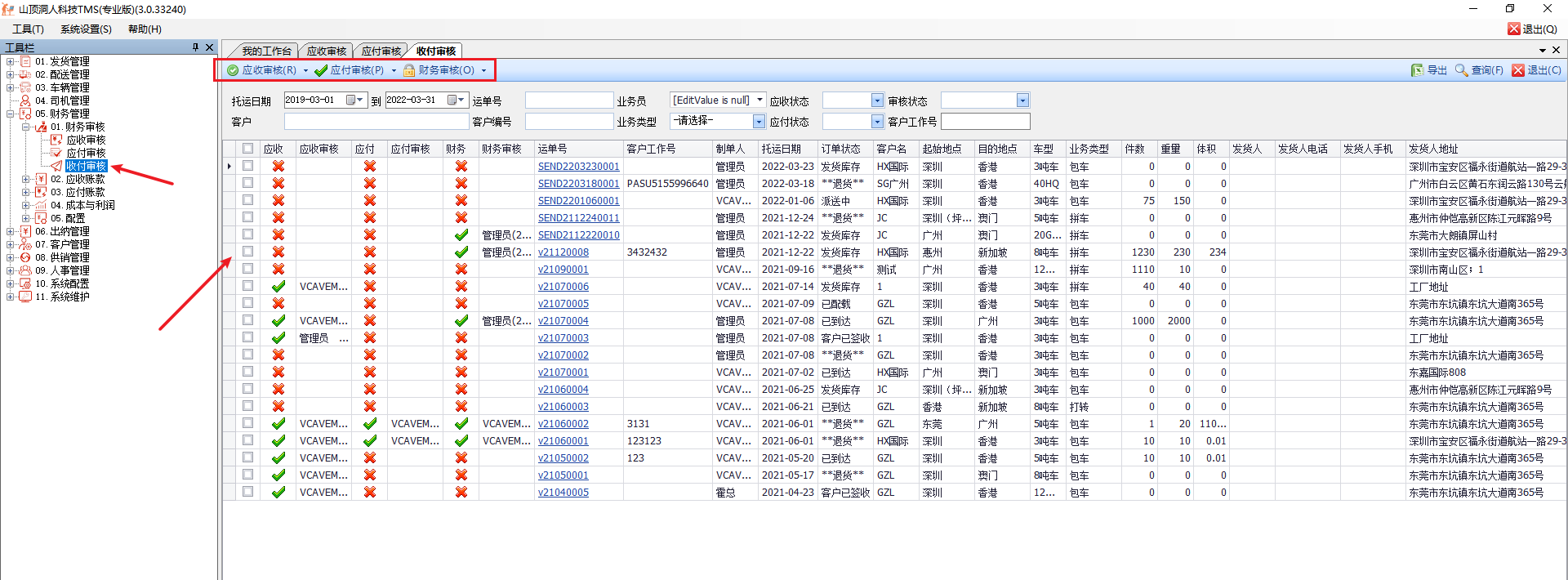Click into the 运单号 search field
1568x580 pixels.
coord(568,100)
